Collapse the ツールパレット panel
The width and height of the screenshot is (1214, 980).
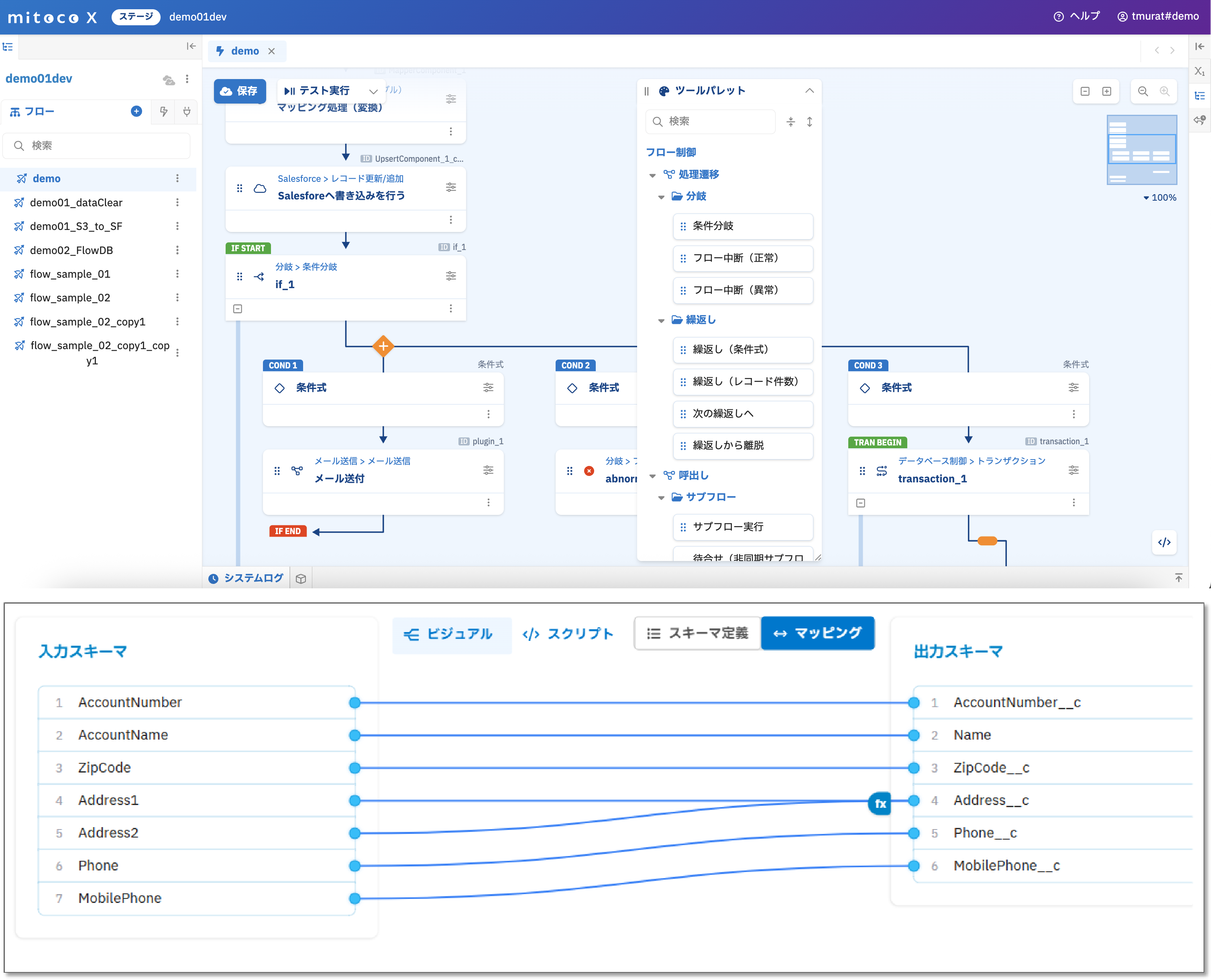coord(810,91)
